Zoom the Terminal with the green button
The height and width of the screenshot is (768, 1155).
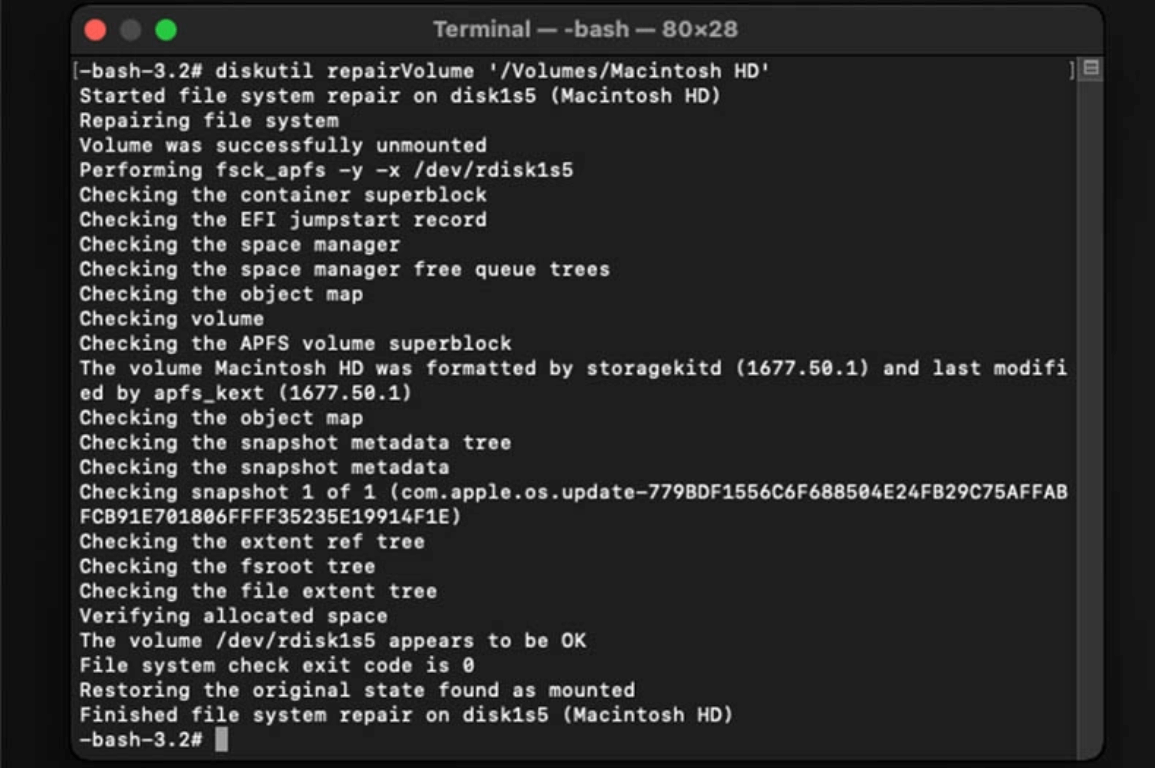point(166,30)
